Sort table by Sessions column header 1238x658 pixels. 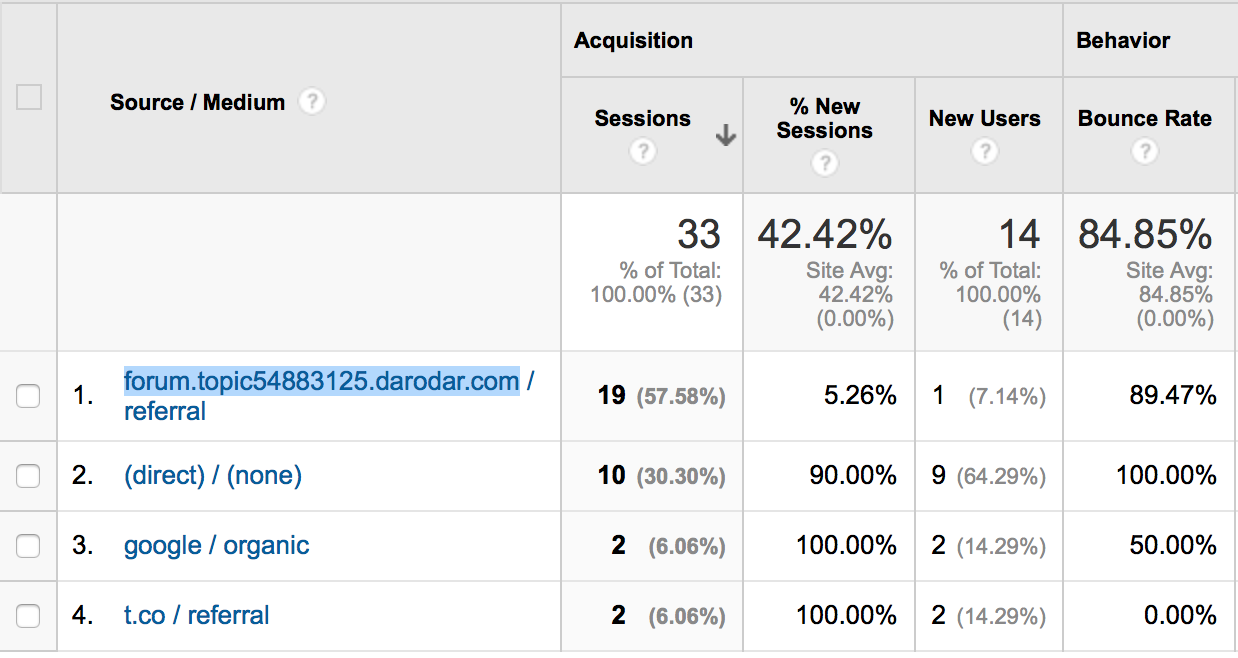click(642, 118)
